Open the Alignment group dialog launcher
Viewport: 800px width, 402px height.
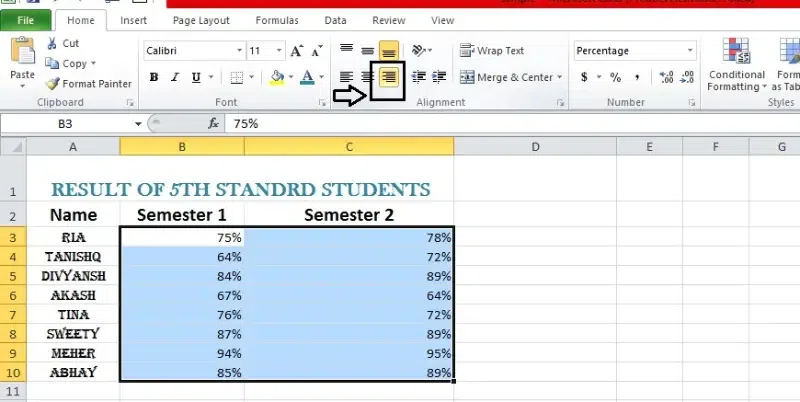pos(560,103)
